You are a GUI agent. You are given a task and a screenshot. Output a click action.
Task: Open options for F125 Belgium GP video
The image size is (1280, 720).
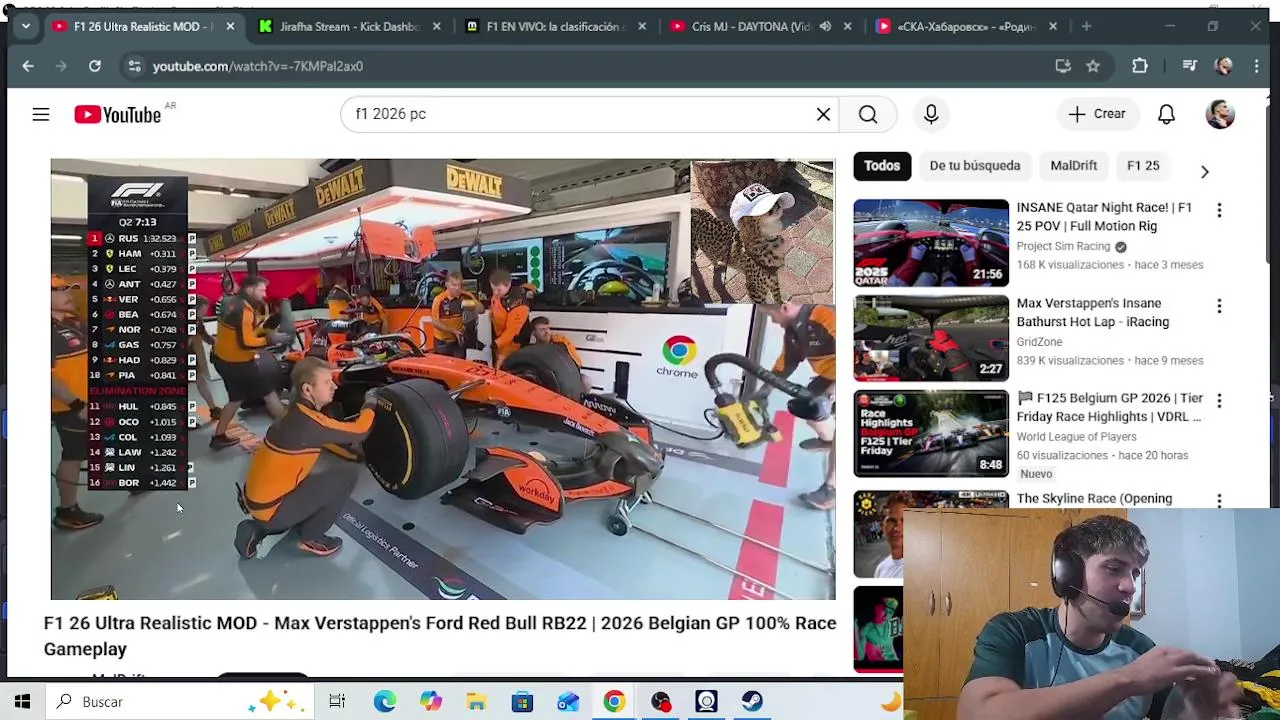point(1219,401)
